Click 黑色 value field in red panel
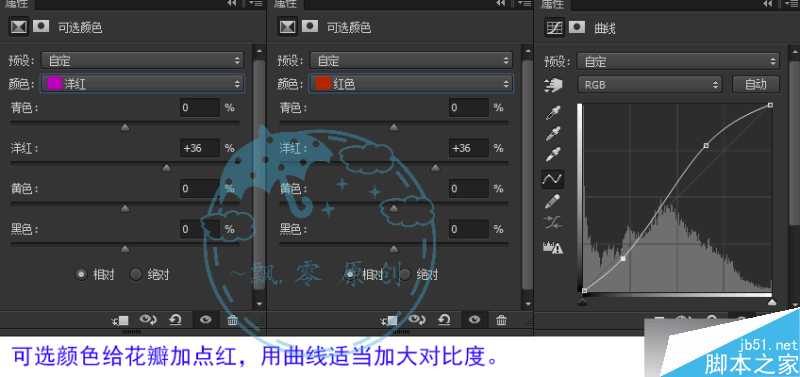 469,229
